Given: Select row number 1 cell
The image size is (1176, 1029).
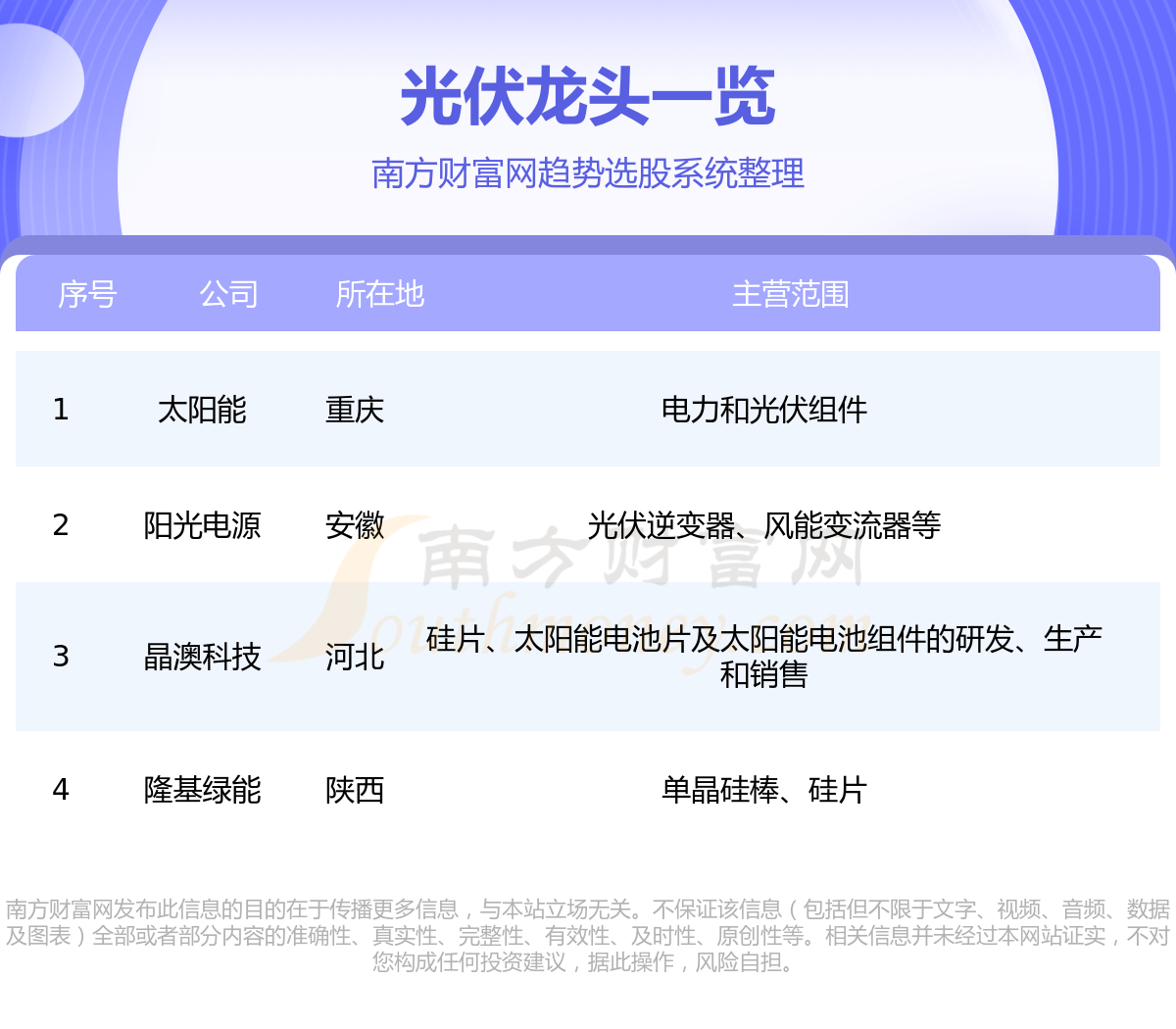Looking at the screenshot, I should (61, 409).
